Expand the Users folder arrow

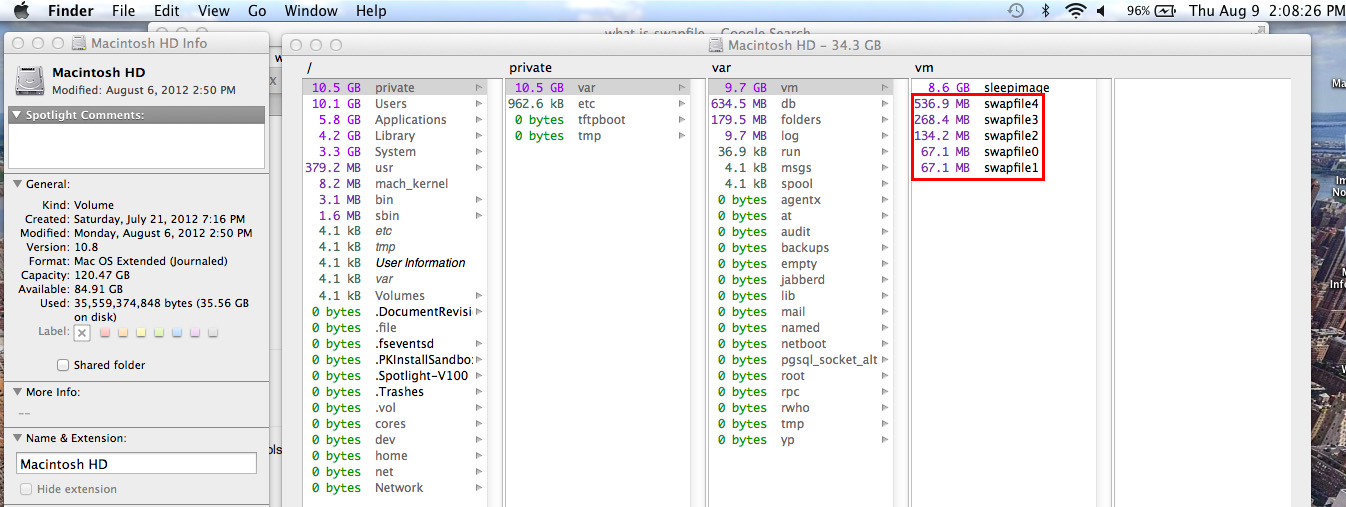click(x=479, y=104)
